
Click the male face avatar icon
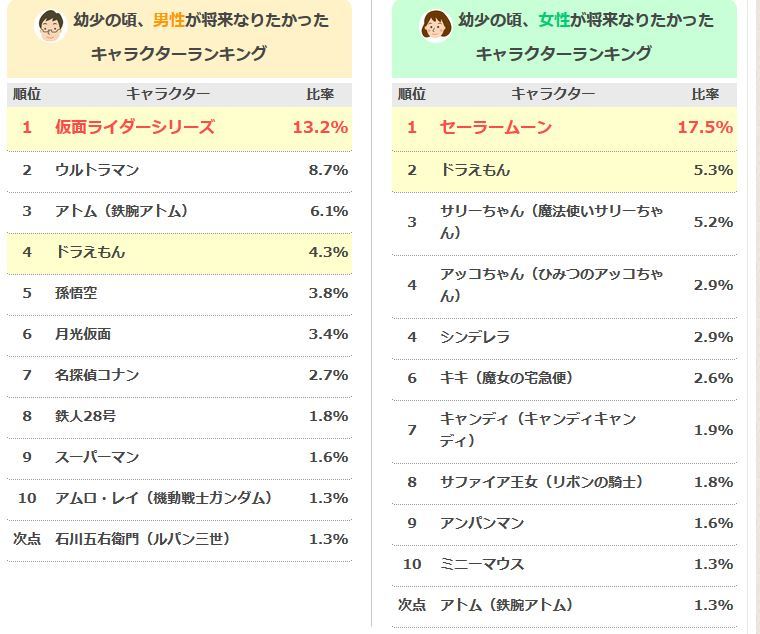(48, 24)
